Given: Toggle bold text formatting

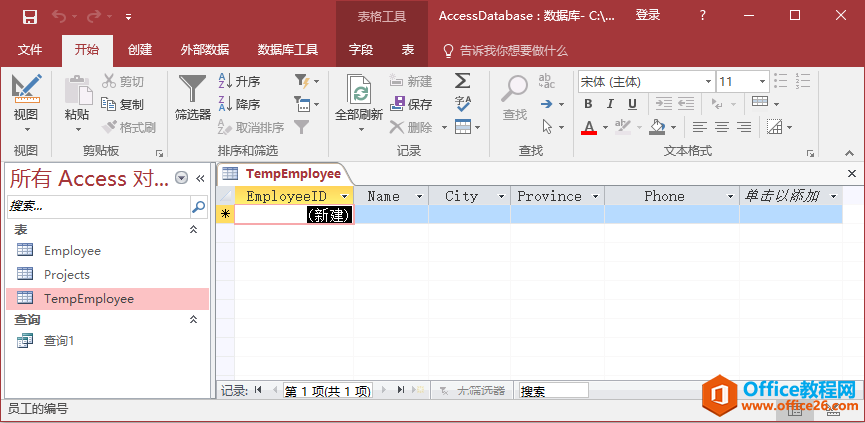Looking at the screenshot, I should tap(588, 104).
